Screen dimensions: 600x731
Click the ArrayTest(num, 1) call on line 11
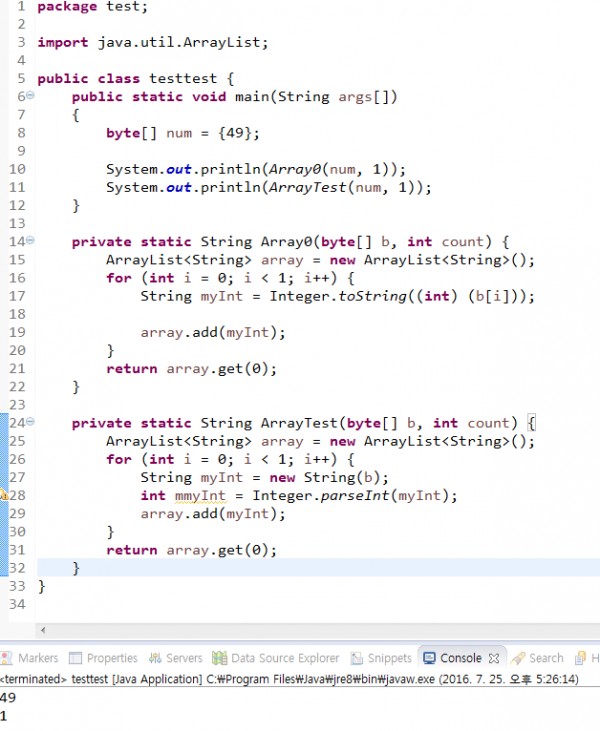point(345,187)
